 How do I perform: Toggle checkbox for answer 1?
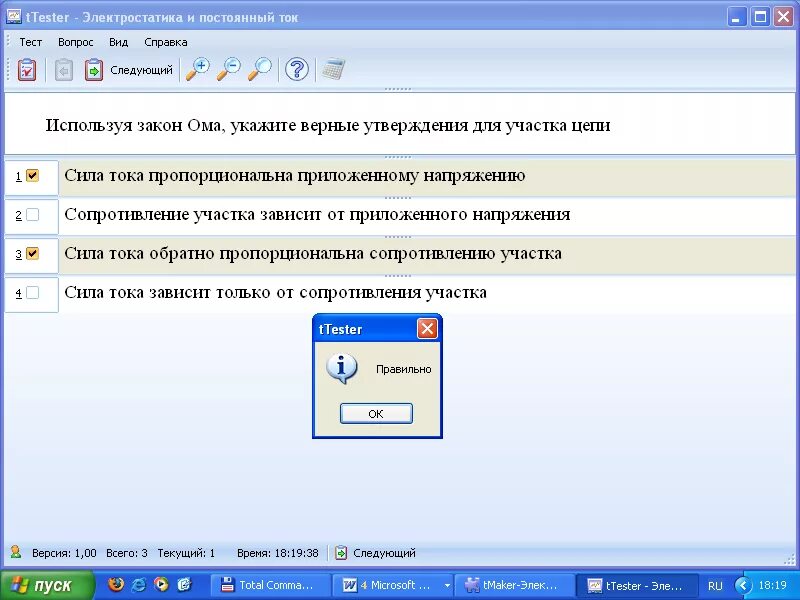32,176
